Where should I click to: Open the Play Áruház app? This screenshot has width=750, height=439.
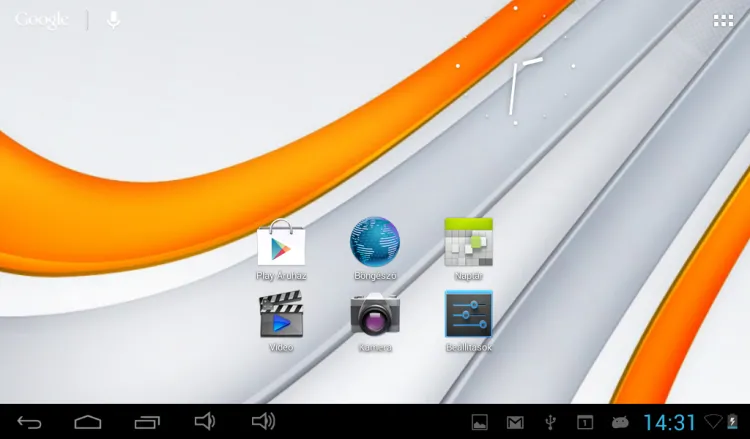(281, 243)
